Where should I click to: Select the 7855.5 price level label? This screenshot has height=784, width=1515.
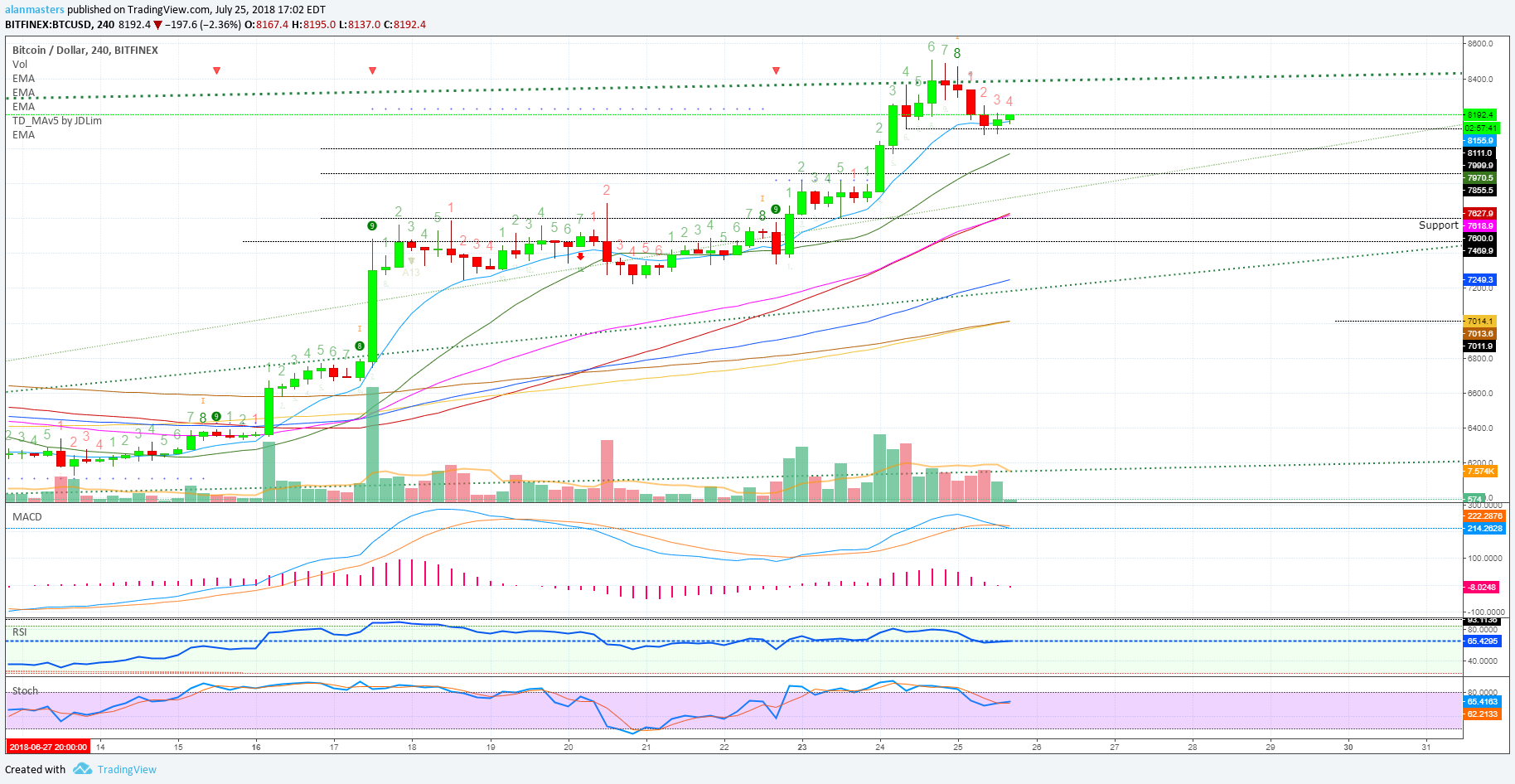click(1480, 191)
